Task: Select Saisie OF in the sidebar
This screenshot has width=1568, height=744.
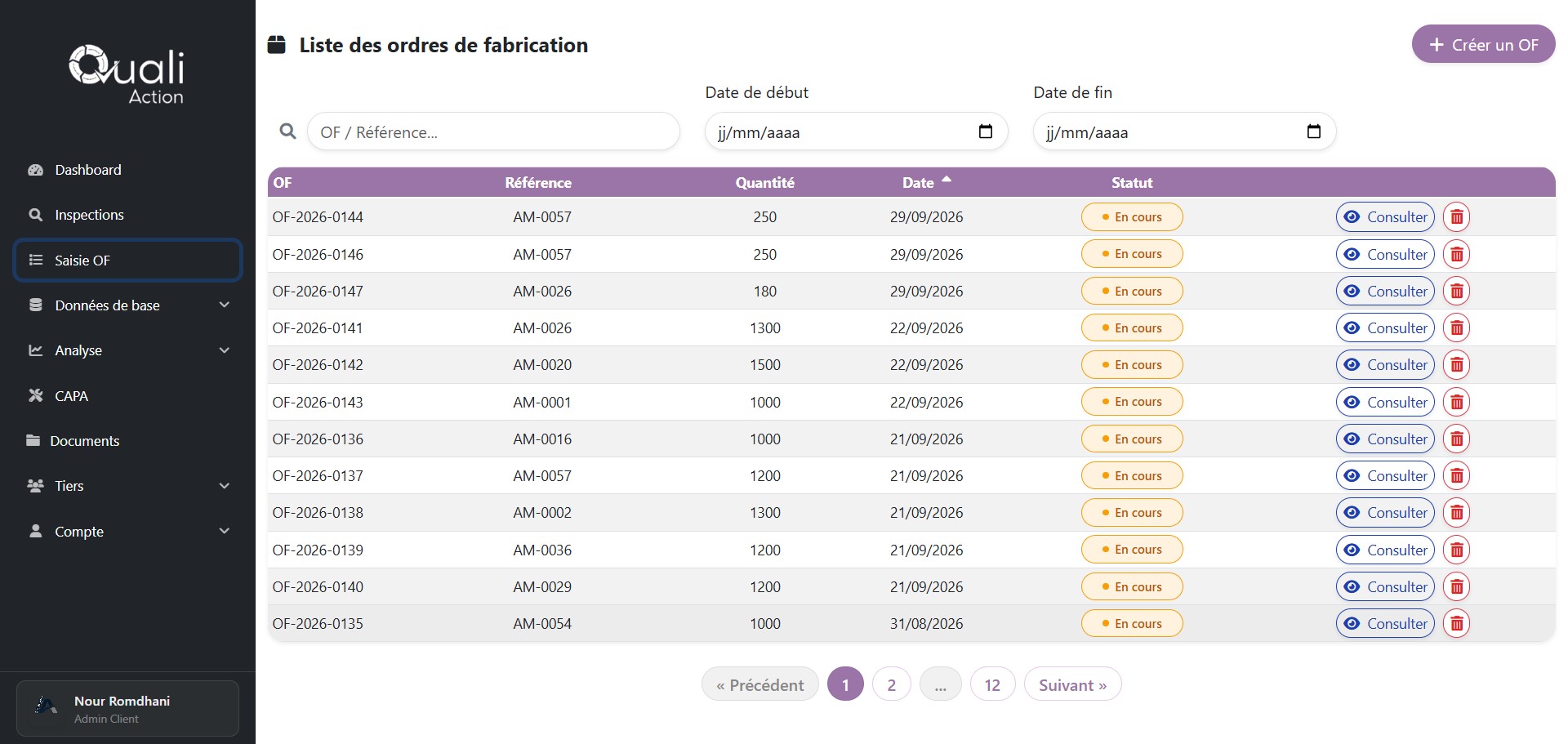Action: 128,260
